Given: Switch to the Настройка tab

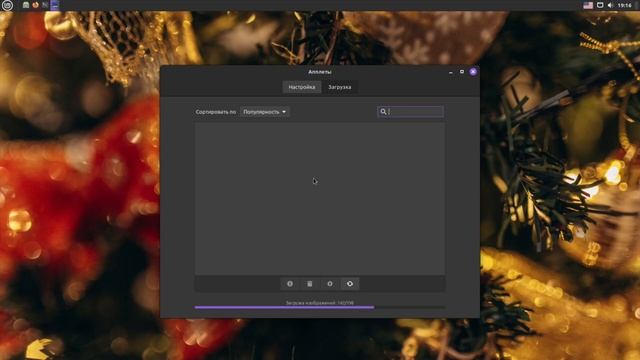Looking at the screenshot, I should pos(302,87).
